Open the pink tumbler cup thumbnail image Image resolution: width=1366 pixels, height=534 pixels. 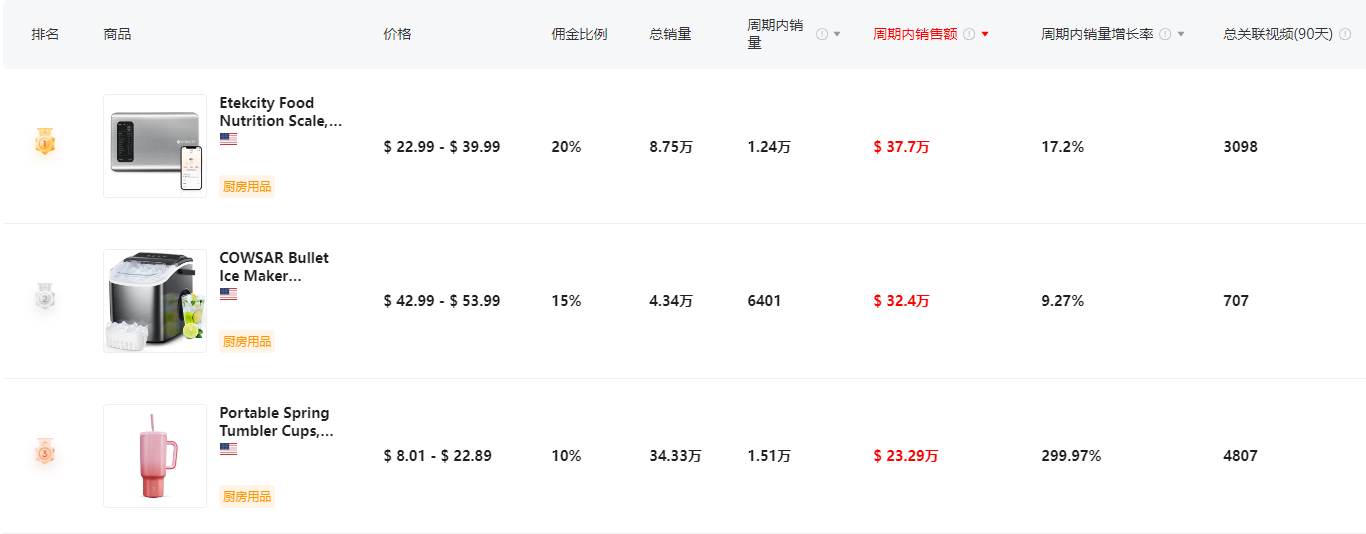pyautogui.click(x=155, y=456)
